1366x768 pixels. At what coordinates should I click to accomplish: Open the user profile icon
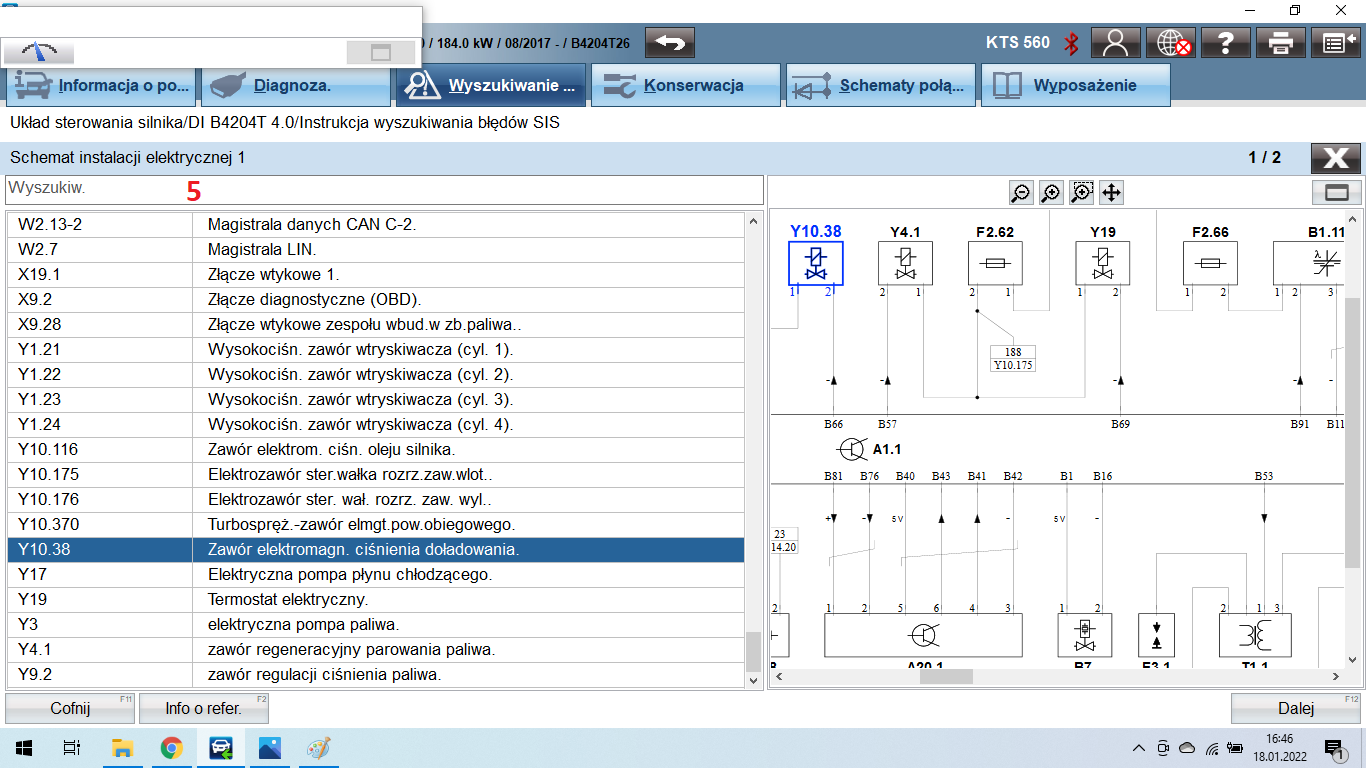coord(1115,43)
